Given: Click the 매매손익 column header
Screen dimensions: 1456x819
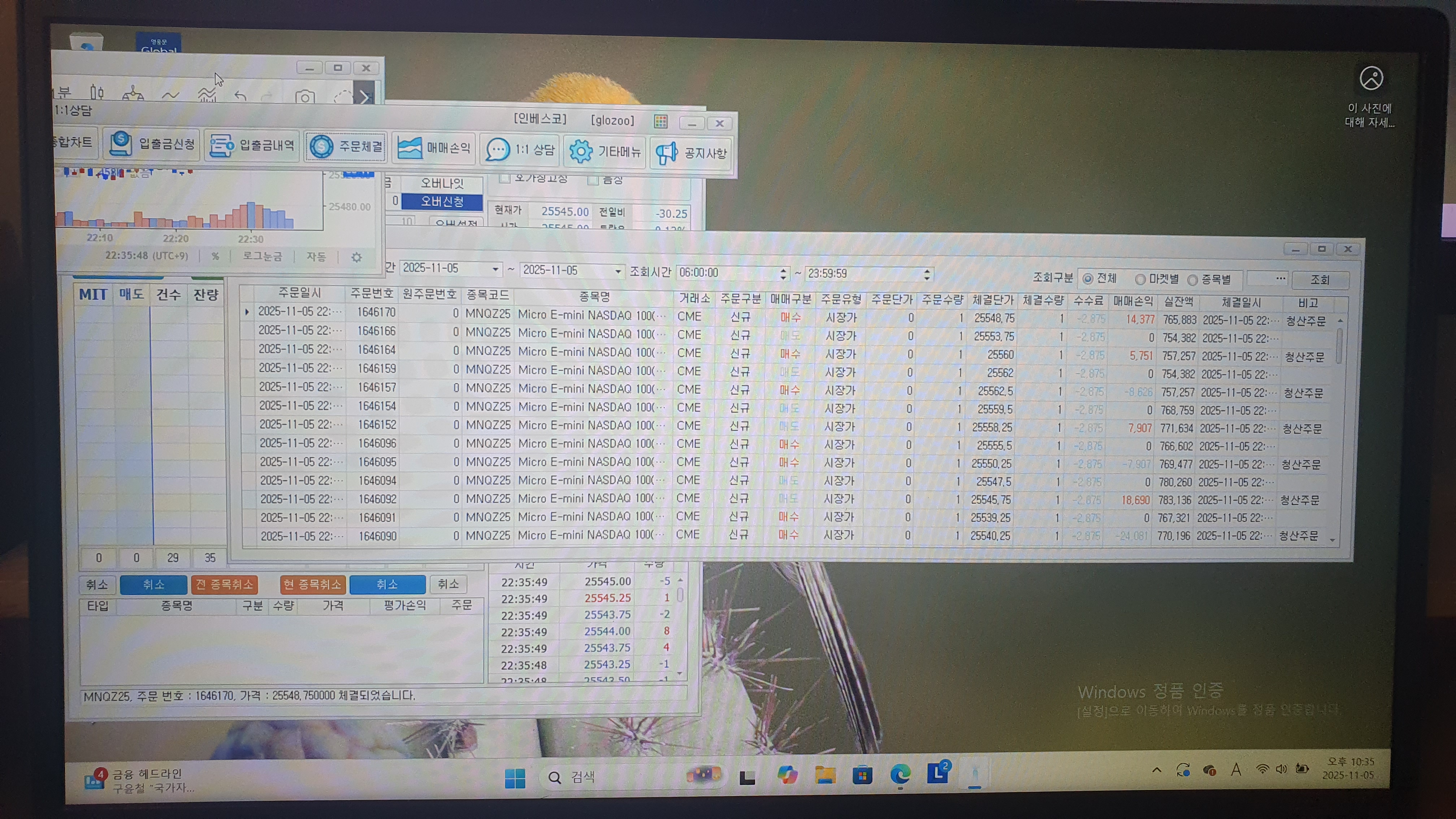Looking at the screenshot, I should click(1133, 301).
